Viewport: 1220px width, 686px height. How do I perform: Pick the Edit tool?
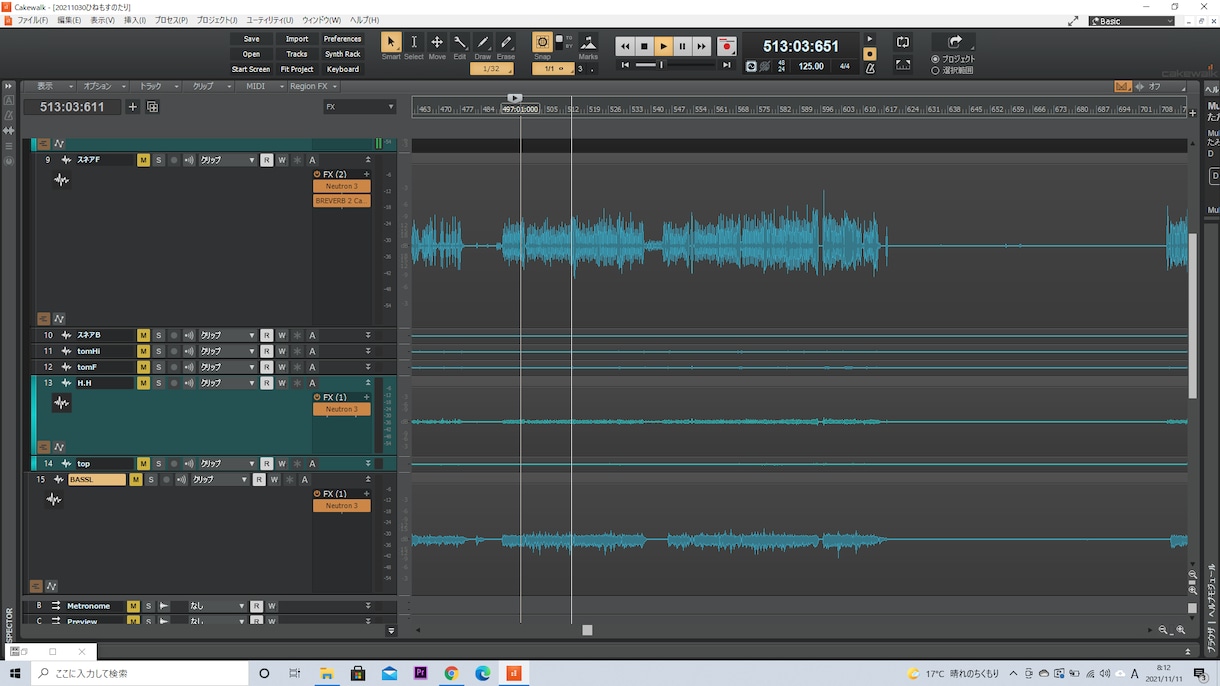click(x=460, y=42)
